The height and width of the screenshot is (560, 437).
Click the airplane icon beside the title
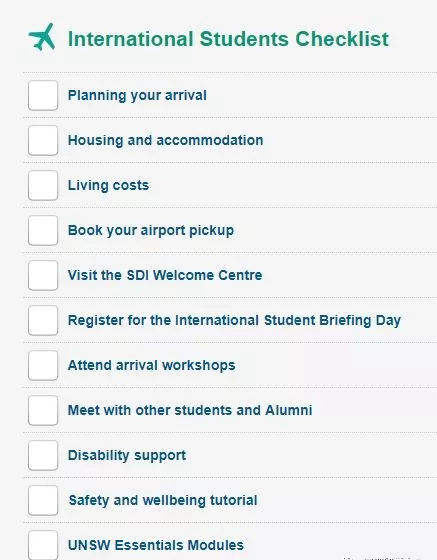coord(42,37)
